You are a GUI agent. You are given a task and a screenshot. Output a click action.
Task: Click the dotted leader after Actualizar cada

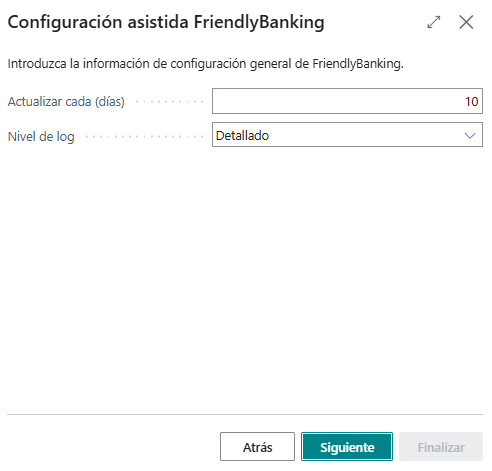[170, 101]
